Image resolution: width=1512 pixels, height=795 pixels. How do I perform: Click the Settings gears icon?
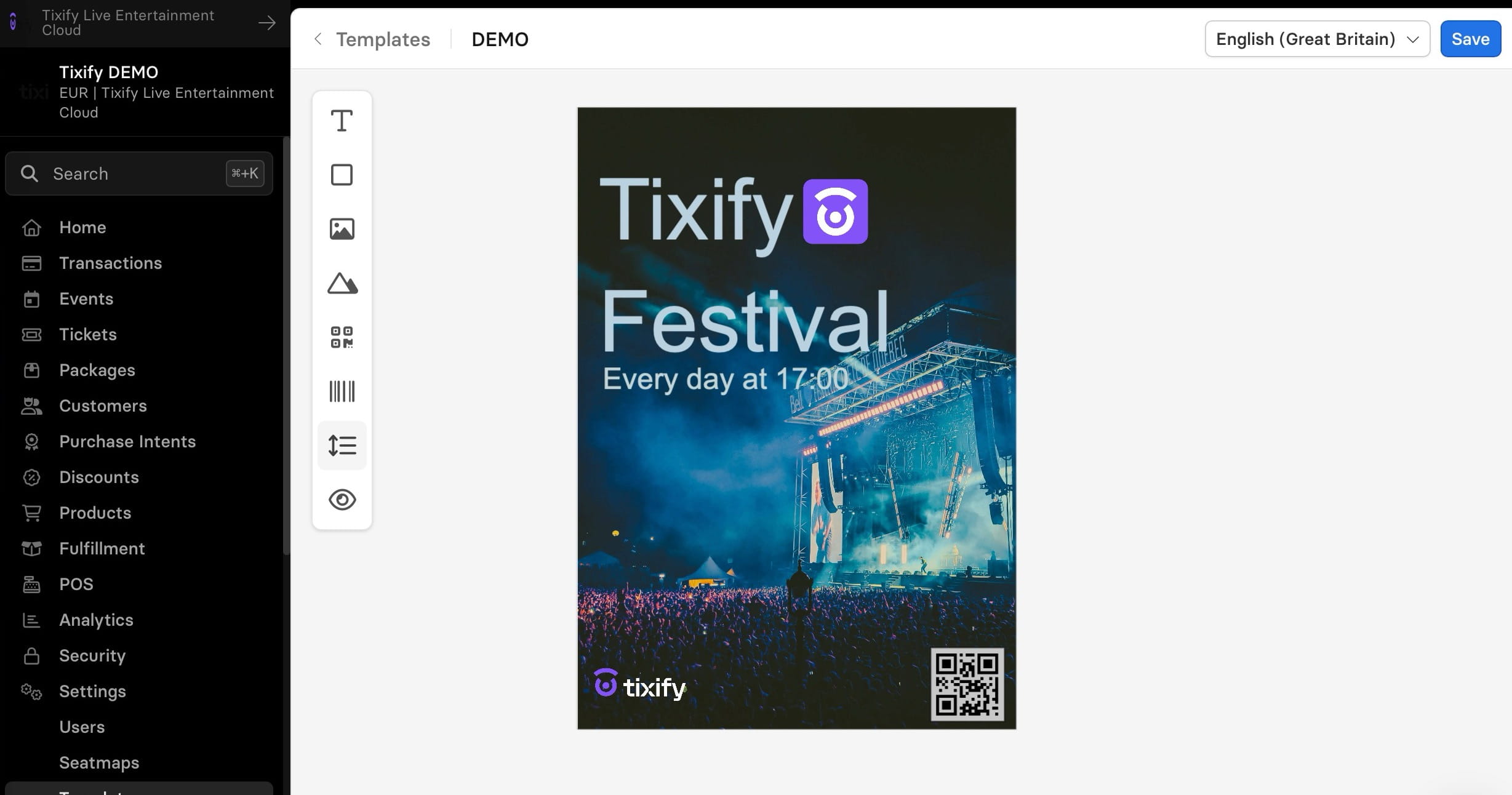pyautogui.click(x=31, y=692)
